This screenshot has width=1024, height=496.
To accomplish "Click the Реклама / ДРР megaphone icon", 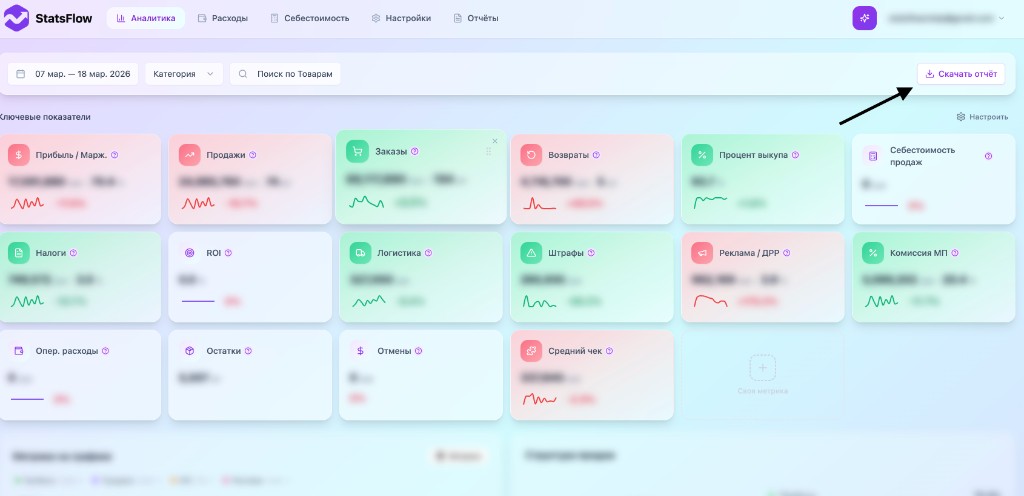I will click(702, 253).
